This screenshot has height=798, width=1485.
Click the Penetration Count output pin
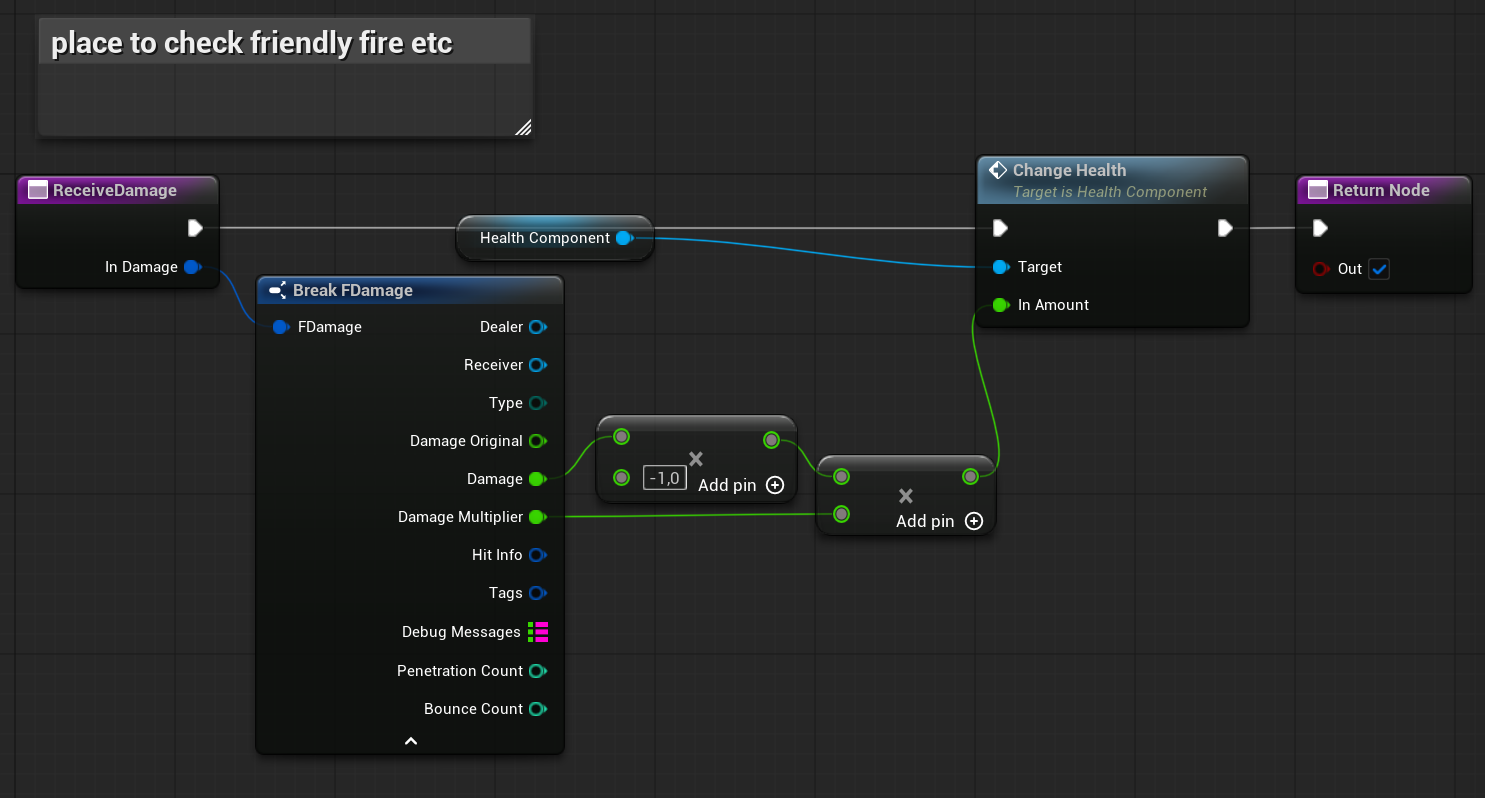tap(537, 671)
